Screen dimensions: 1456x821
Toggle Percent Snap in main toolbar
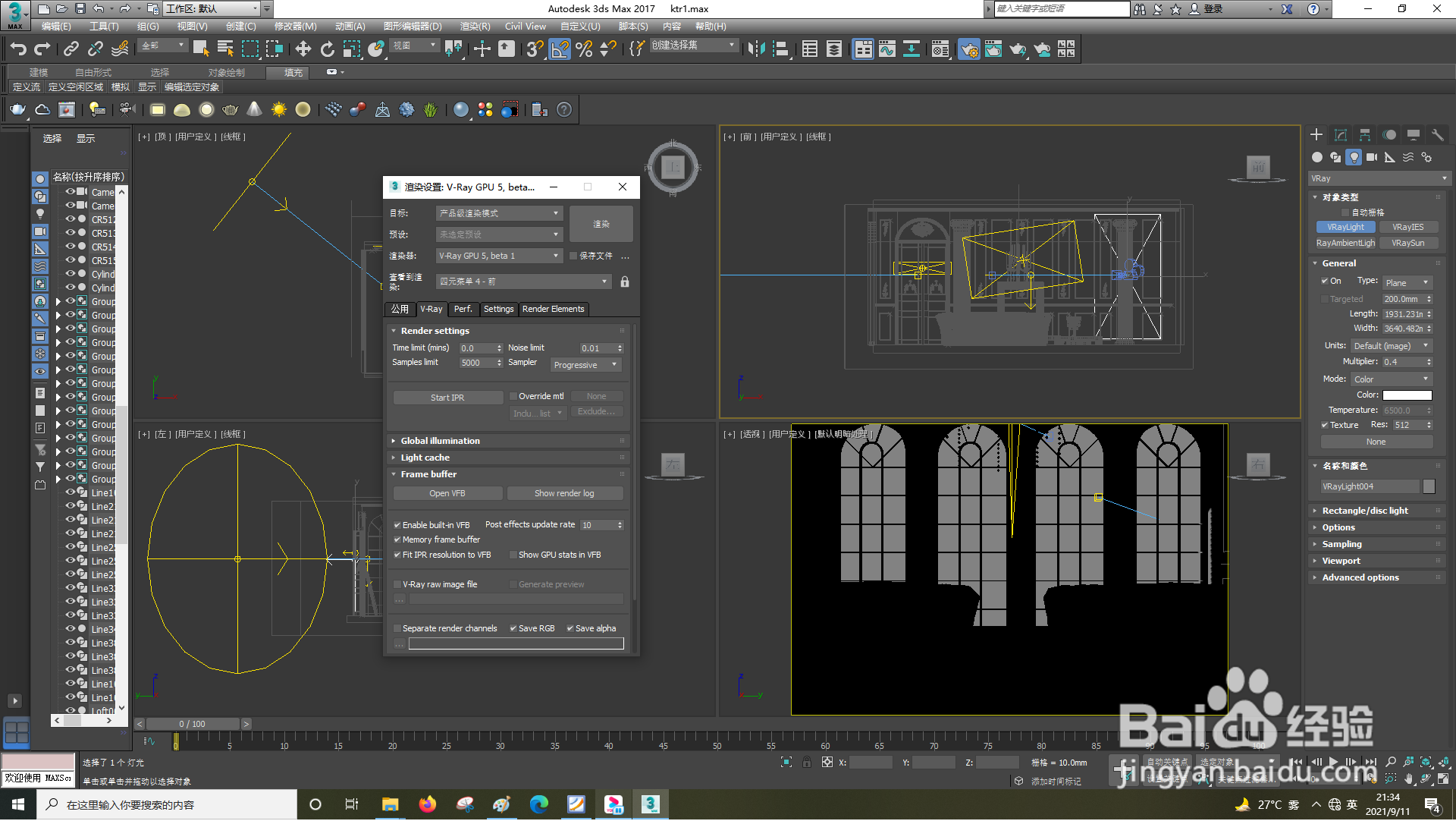(x=584, y=49)
